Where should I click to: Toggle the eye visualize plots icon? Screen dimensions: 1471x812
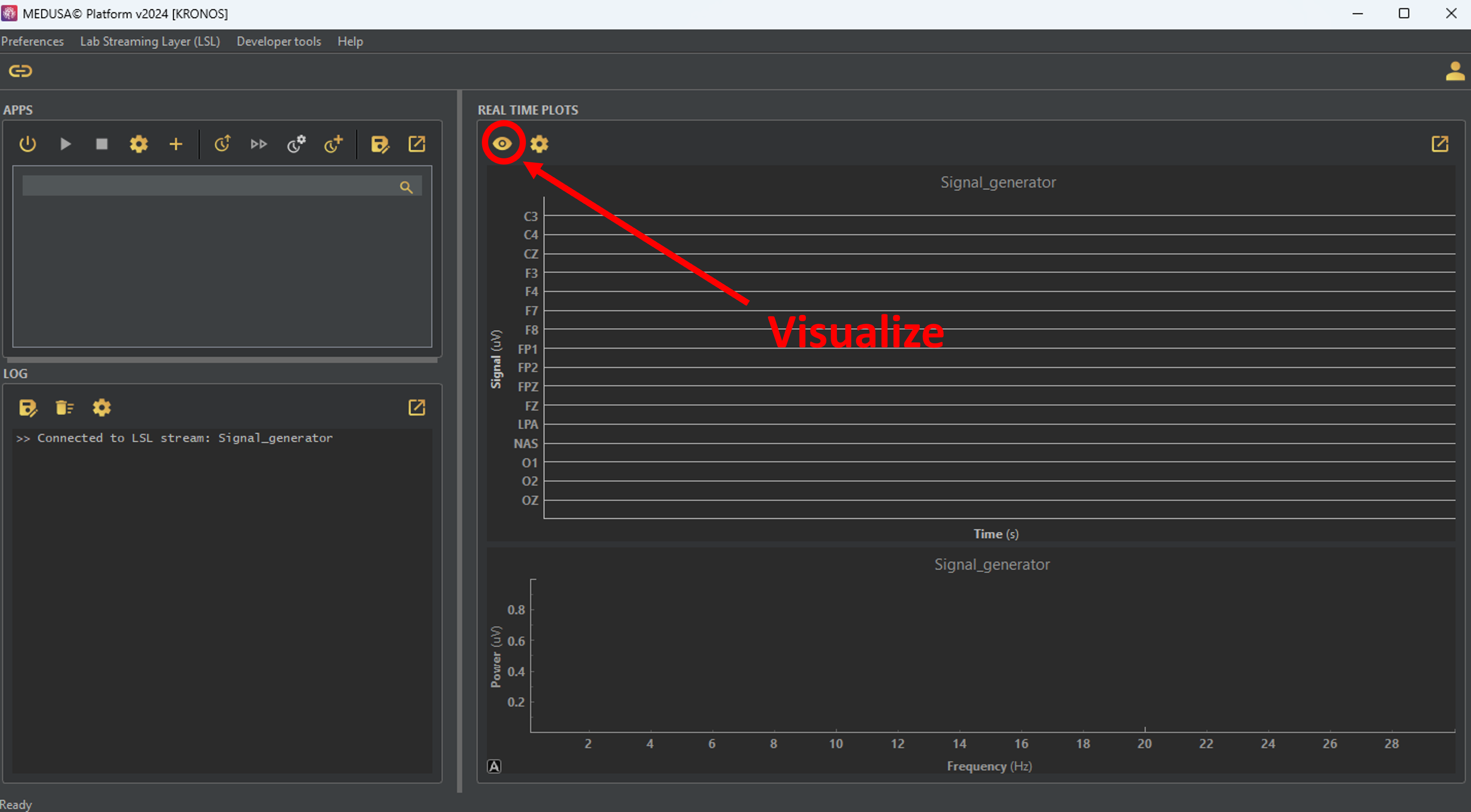[x=502, y=144]
